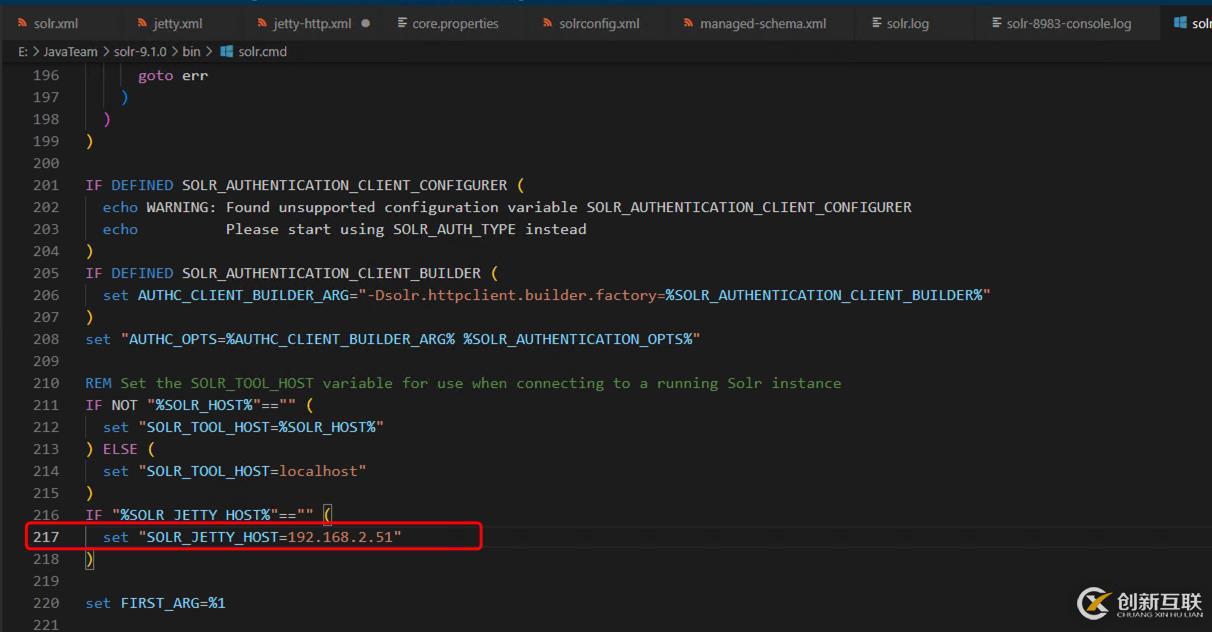
Task: Click the text file icon on solr.log tab
Action: (877, 23)
